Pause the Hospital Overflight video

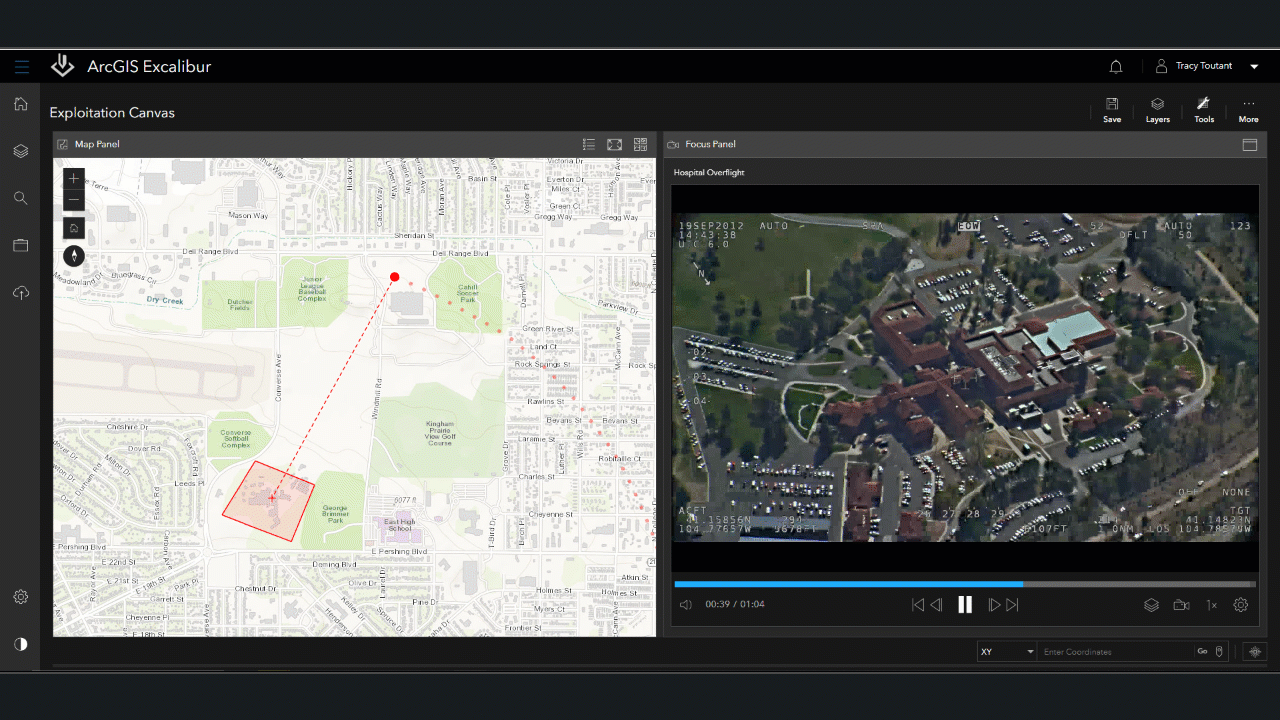coord(965,604)
